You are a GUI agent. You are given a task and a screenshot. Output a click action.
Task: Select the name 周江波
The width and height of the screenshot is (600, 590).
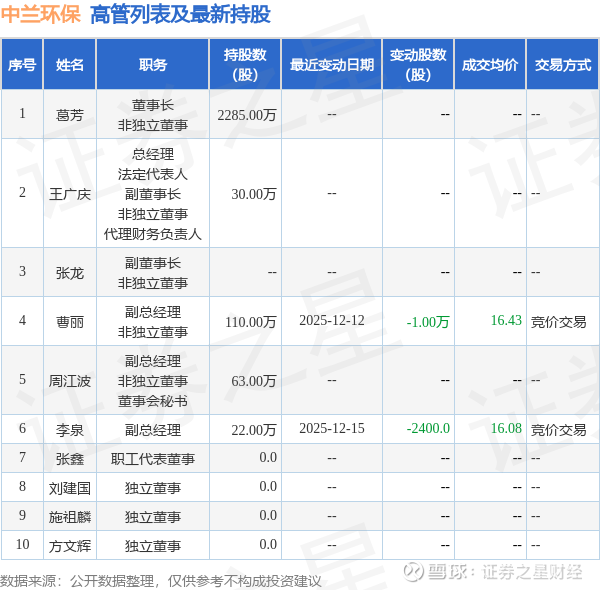[70, 381]
